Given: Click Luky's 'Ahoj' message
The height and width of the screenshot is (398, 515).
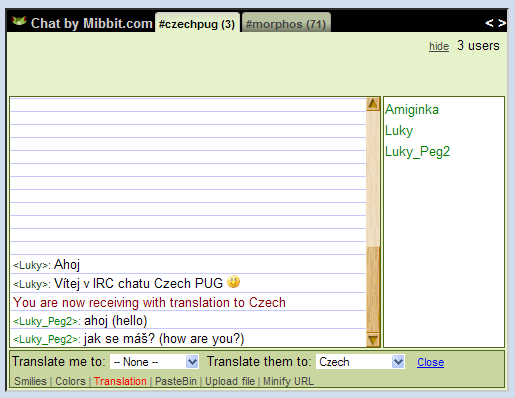Looking at the screenshot, I should point(67,265).
